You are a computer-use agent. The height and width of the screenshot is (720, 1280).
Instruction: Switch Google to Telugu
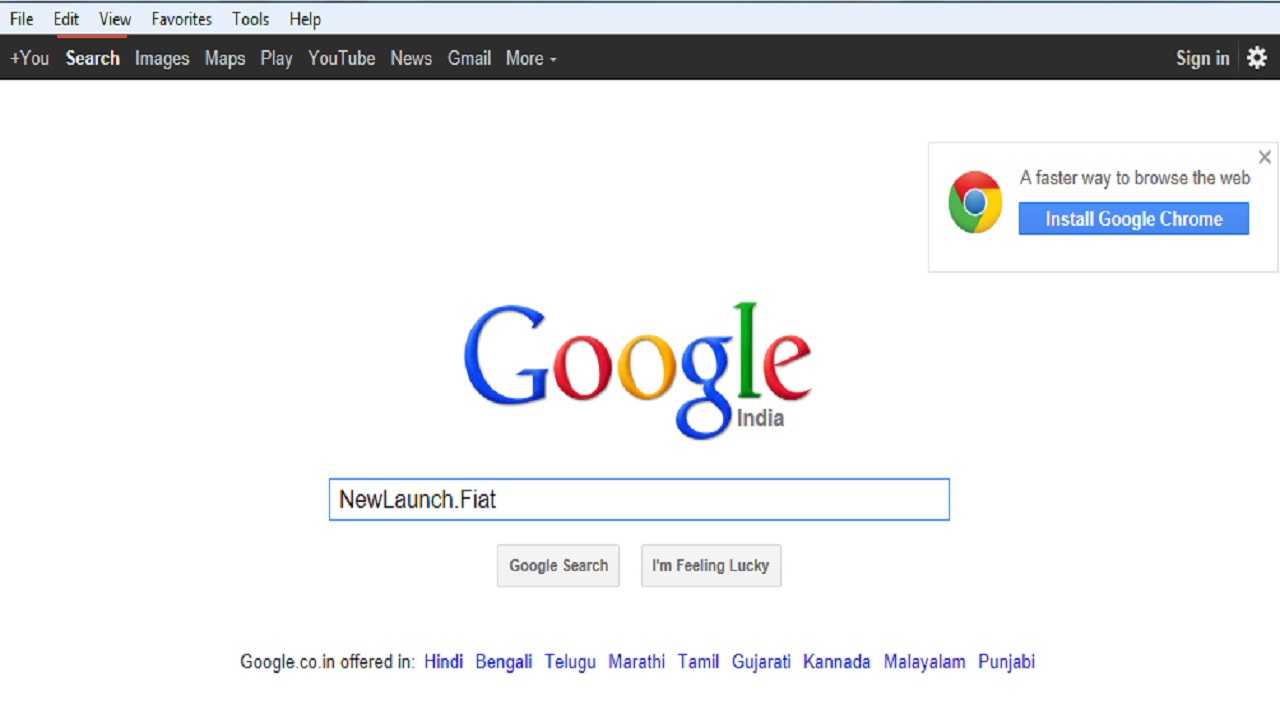570,661
